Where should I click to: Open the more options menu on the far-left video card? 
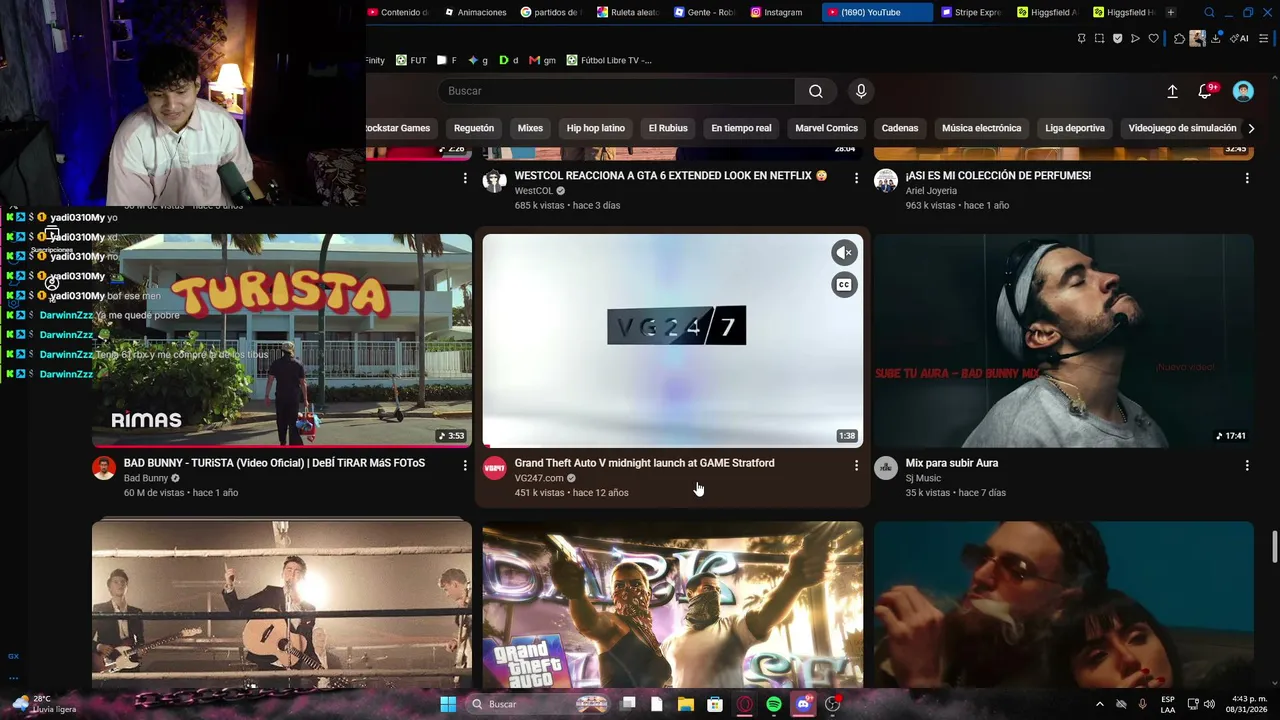pyautogui.click(x=465, y=178)
